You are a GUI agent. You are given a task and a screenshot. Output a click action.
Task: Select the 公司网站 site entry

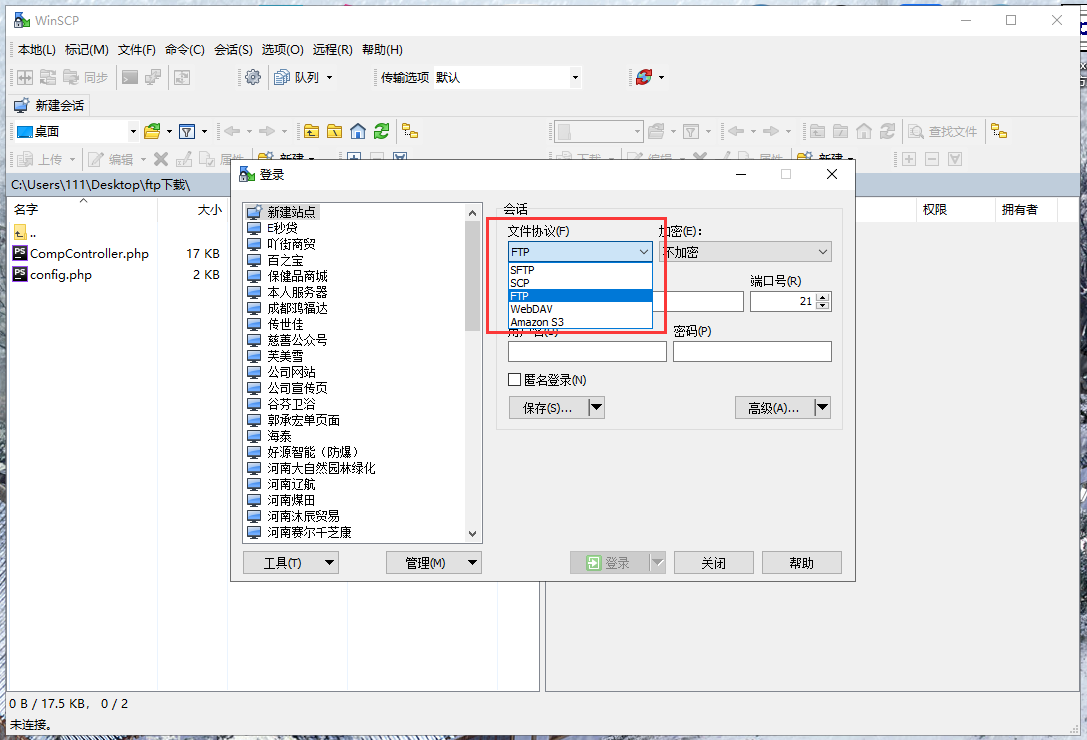click(291, 372)
